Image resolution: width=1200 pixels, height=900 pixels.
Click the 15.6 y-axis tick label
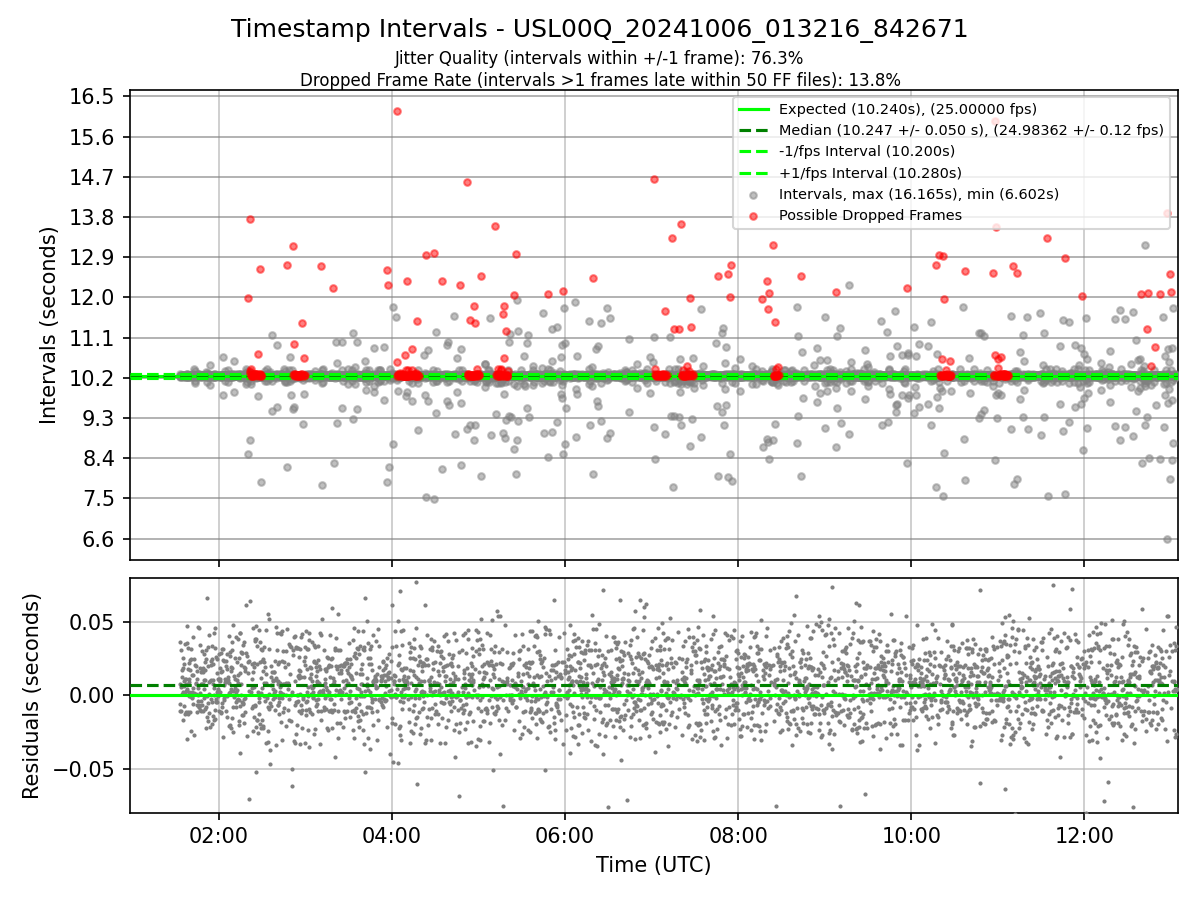[x=93, y=137]
